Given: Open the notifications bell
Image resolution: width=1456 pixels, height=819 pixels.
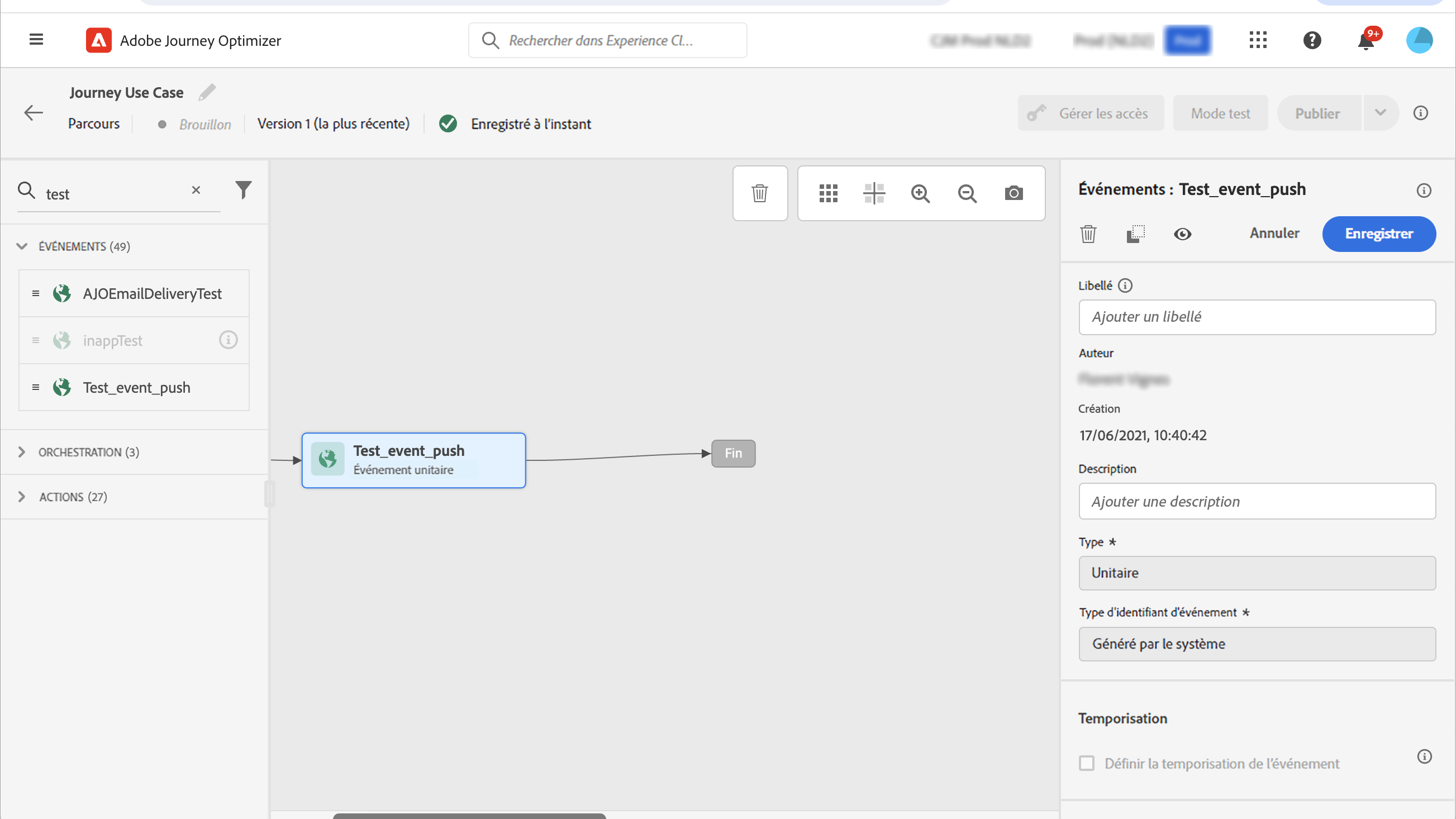Looking at the screenshot, I should click(x=1366, y=41).
